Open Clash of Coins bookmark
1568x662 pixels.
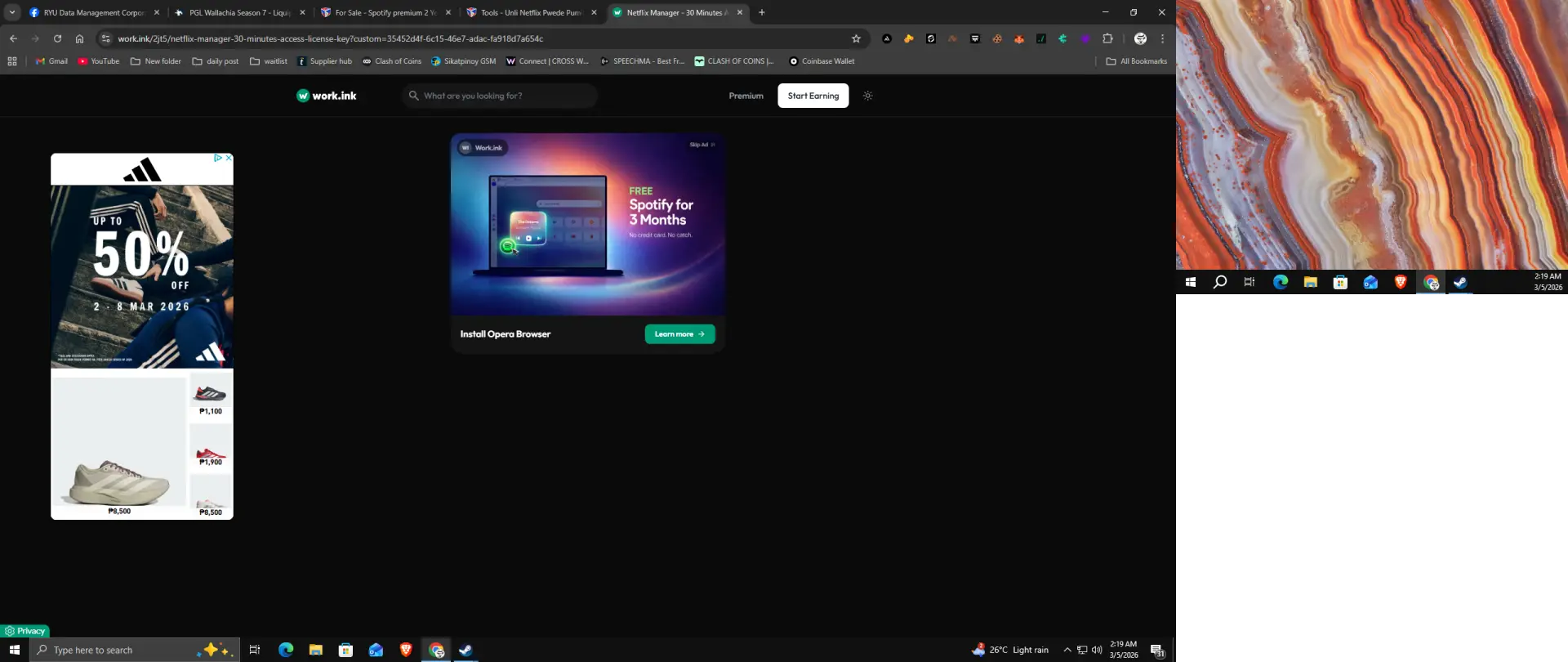(392, 61)
